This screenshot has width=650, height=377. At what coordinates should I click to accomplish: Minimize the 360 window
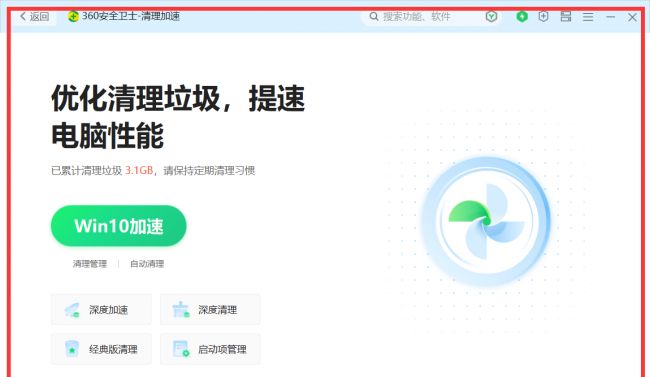pyautogui.click(x=610, y=17)
